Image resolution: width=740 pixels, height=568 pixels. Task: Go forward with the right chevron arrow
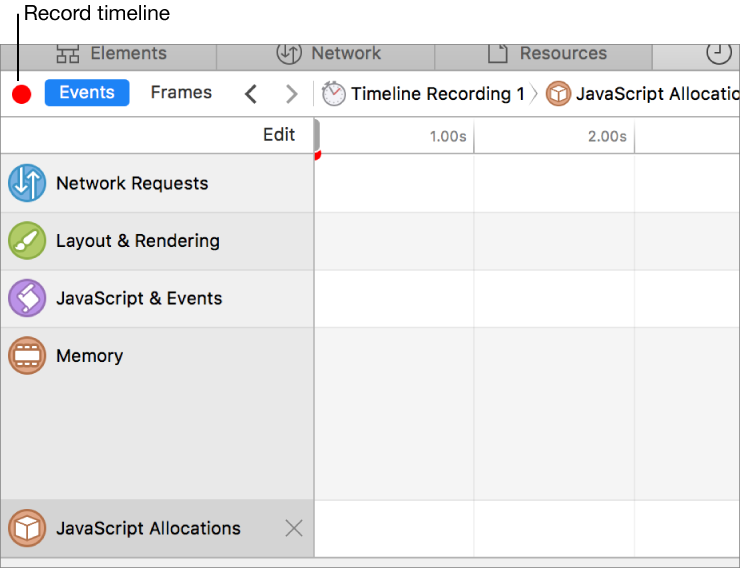(292, 94)
